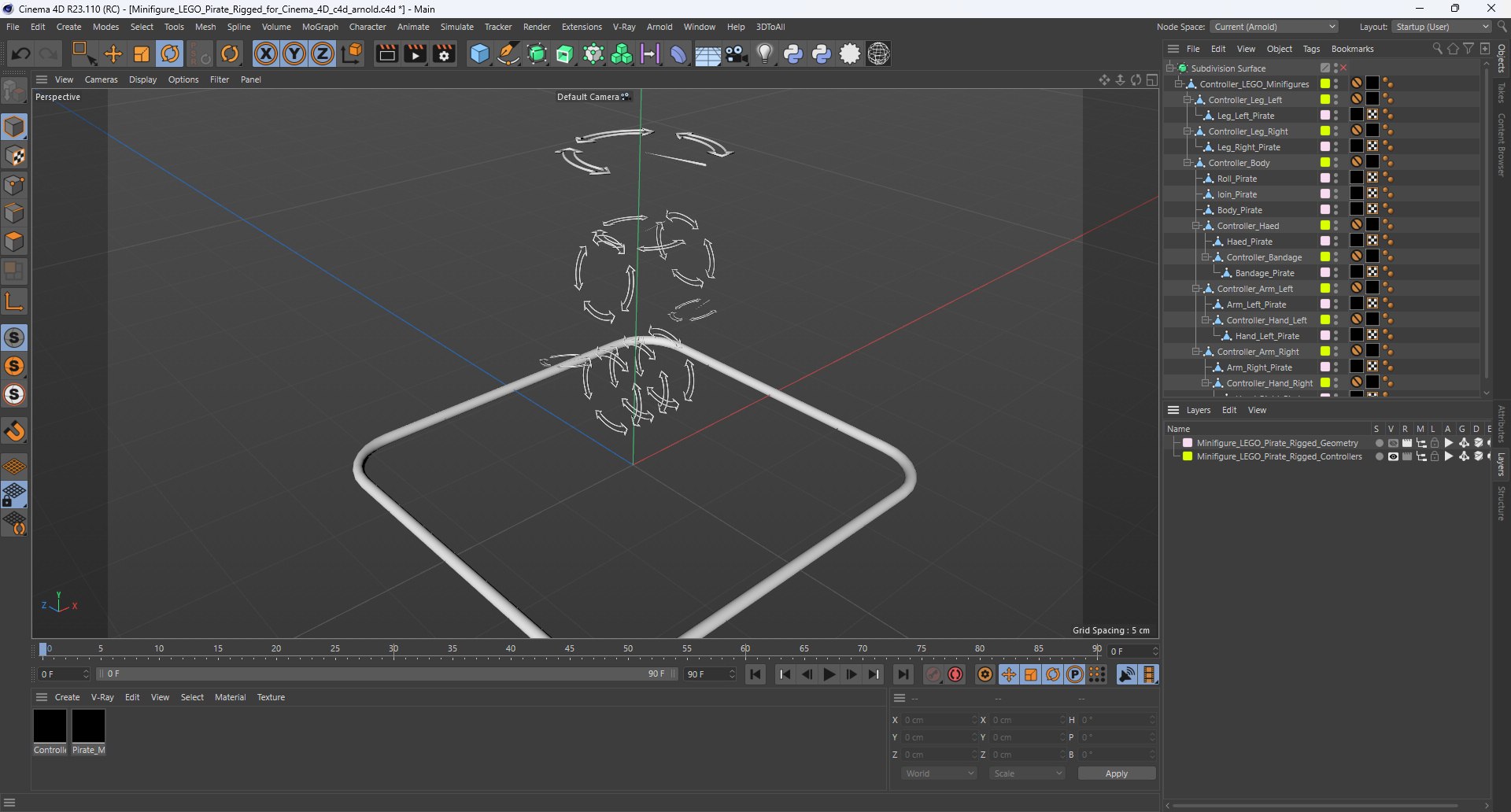Switch to Texture mode
The width and height of the screenshot is (1511, 812).
tap(14, 156)
